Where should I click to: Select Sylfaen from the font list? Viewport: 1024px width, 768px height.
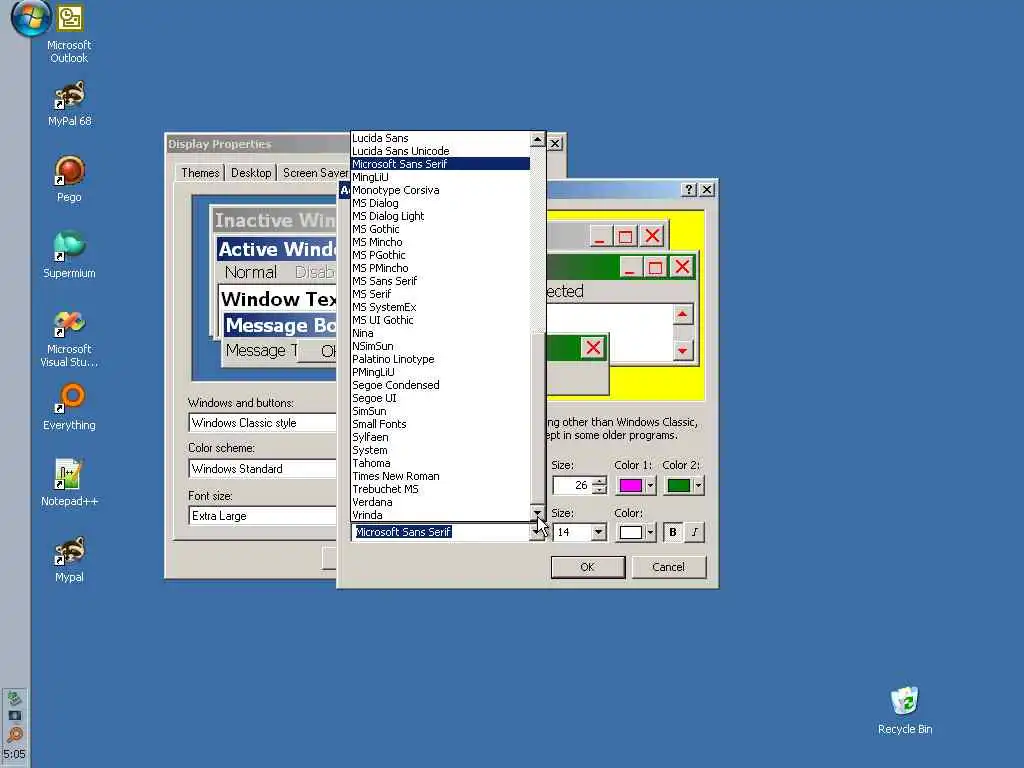click(440, 437)
